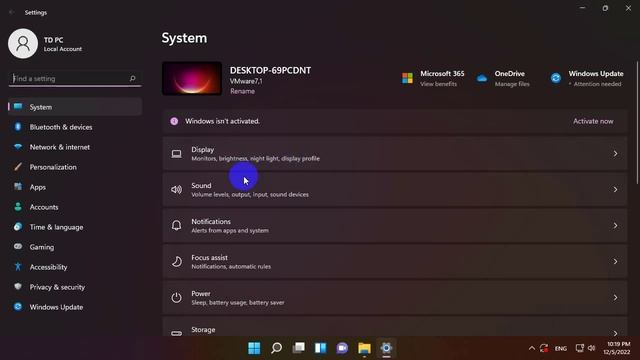
Task: Open Accessibility settings
Action: click(x=75, y=267)
